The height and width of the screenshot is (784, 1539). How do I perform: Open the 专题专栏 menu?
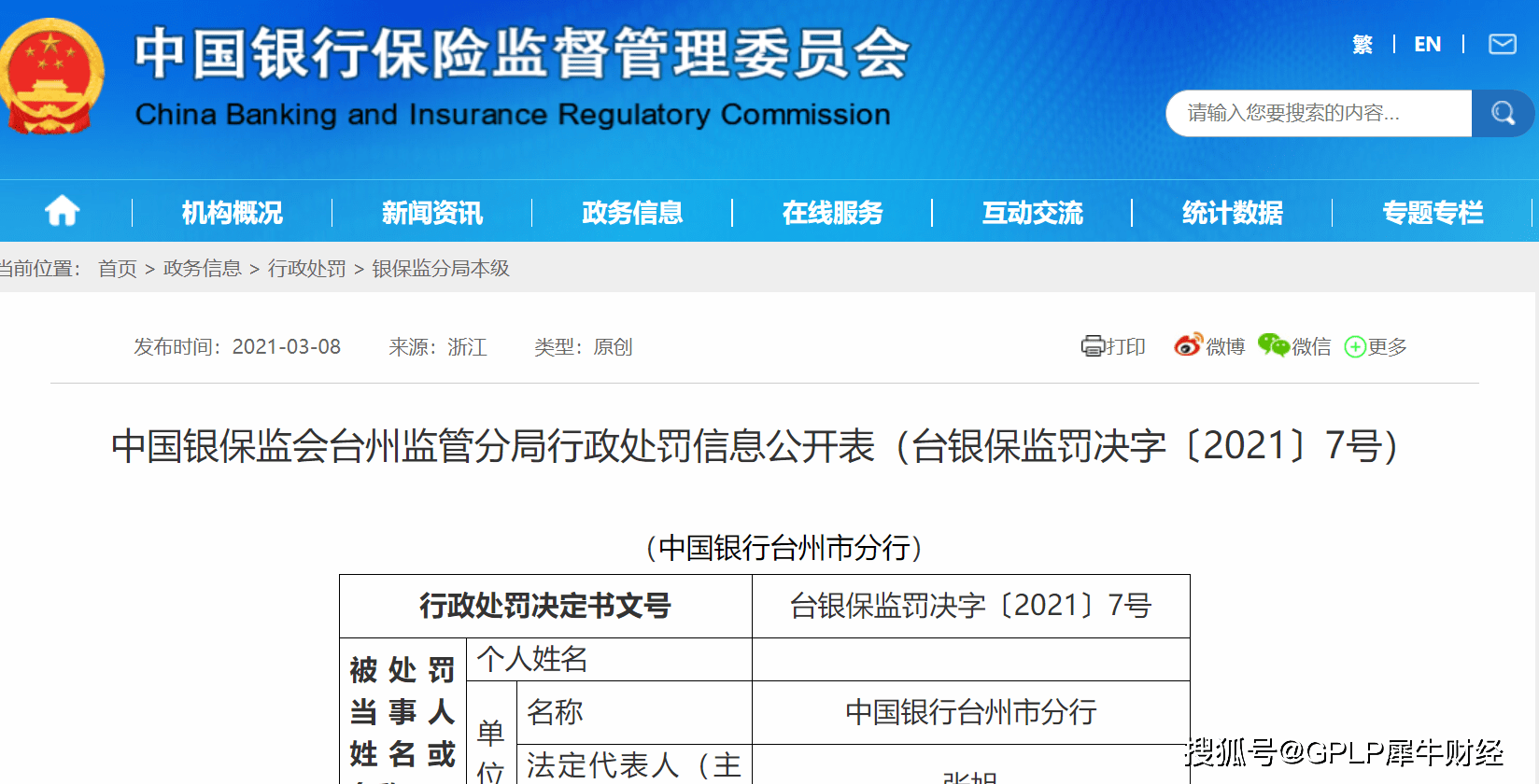pyautogui.click(x=1433, y=213)
